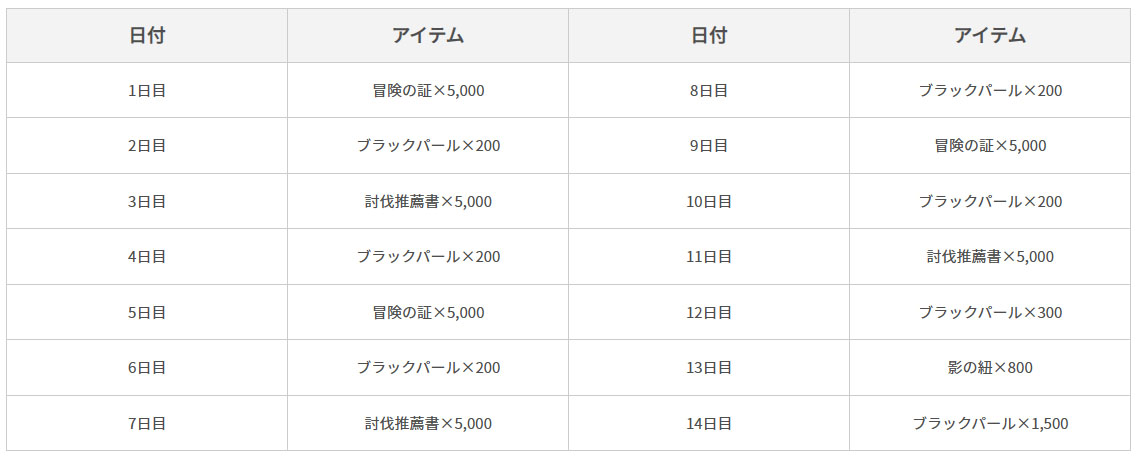Select the 7日目 row label
Viewport: 1137px width, 459px height.
point(147,424)
